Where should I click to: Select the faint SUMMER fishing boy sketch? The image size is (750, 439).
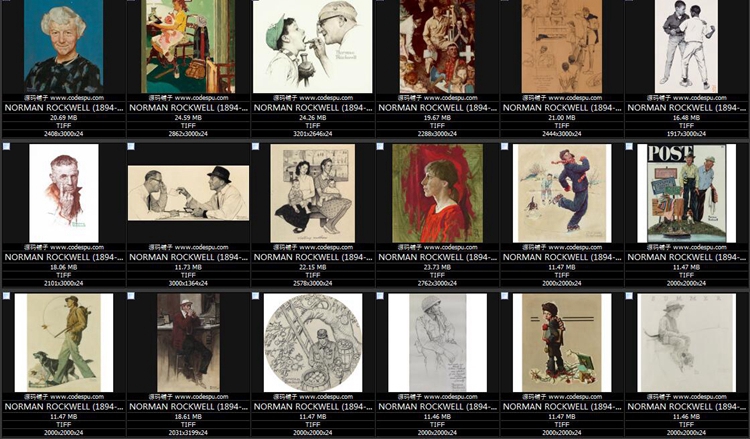pyautogui.click(x=686, y=343)
